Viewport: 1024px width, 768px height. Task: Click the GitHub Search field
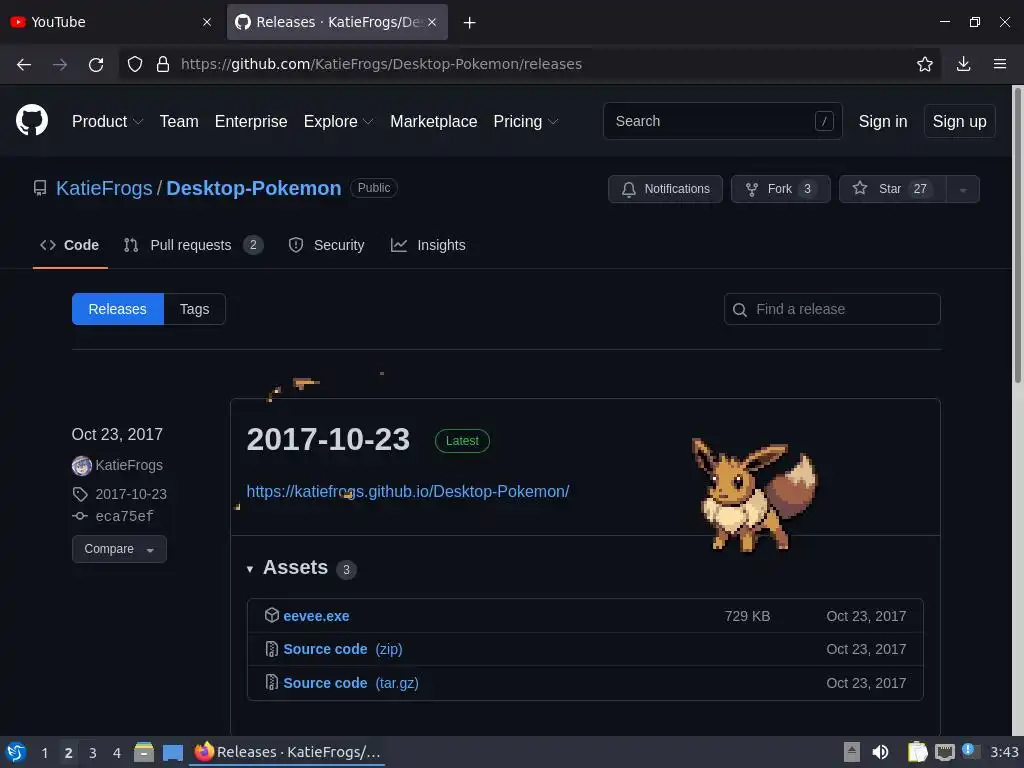(x=722, y=121)
